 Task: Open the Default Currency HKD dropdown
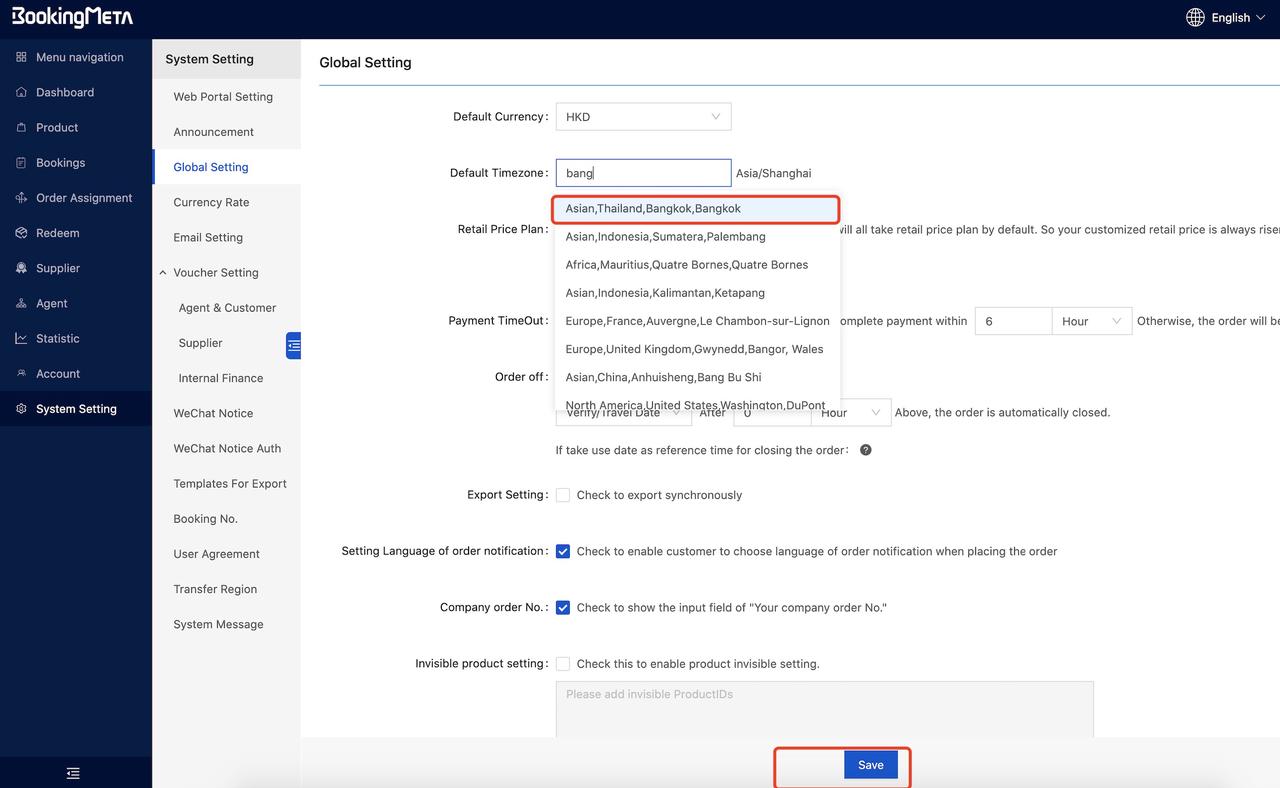pos(642,117)
